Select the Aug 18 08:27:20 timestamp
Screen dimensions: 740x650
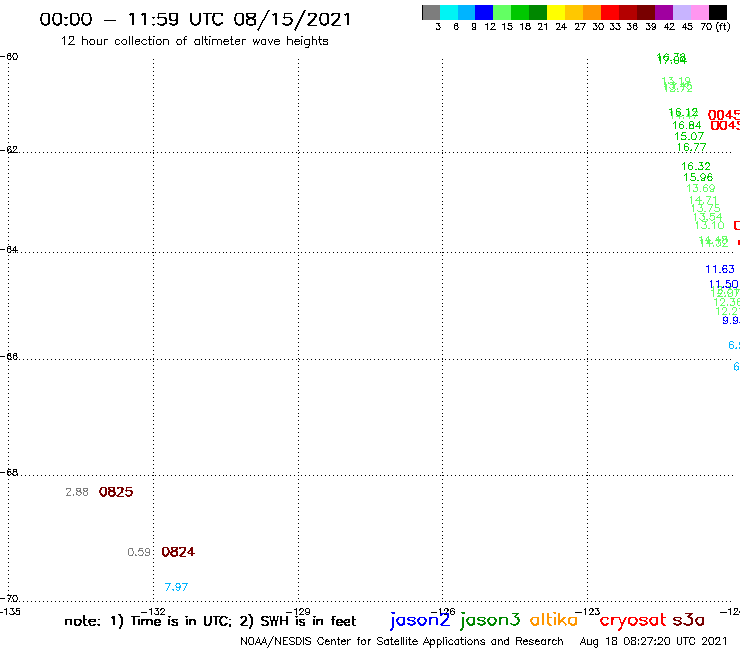pyautogui.click(x=654, y=642)
